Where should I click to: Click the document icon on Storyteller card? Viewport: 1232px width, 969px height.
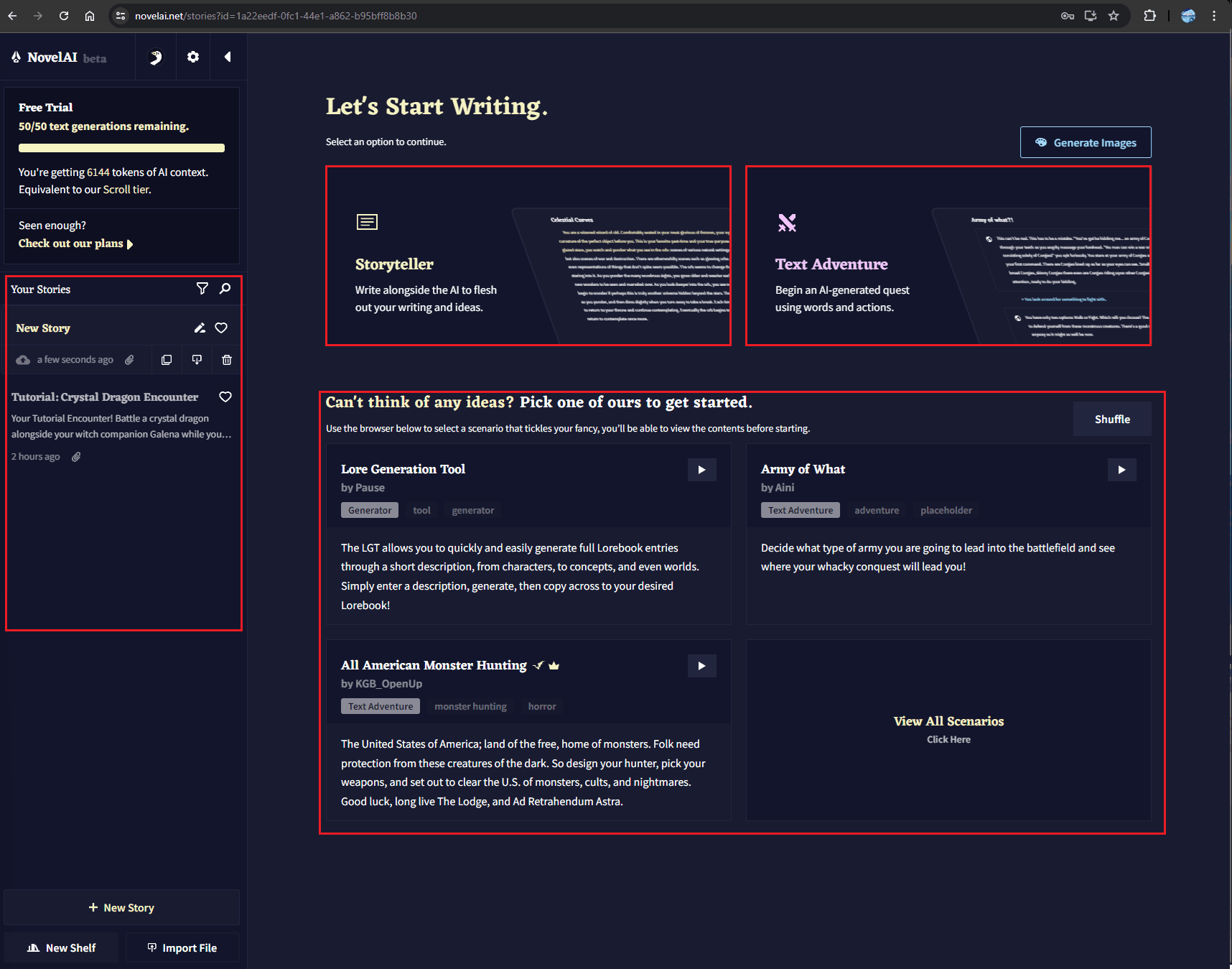367,222
